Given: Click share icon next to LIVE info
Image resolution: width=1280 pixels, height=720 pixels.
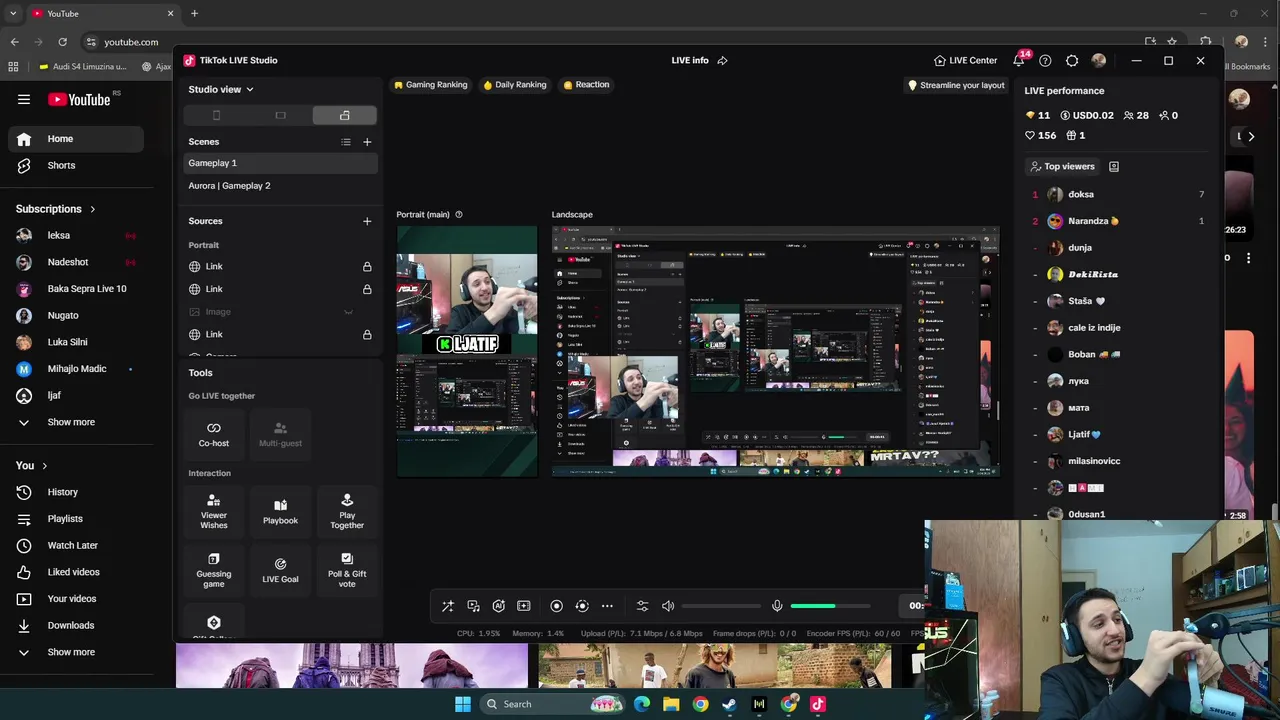Looking at the screenshot, I should click(x=722, y=60).
